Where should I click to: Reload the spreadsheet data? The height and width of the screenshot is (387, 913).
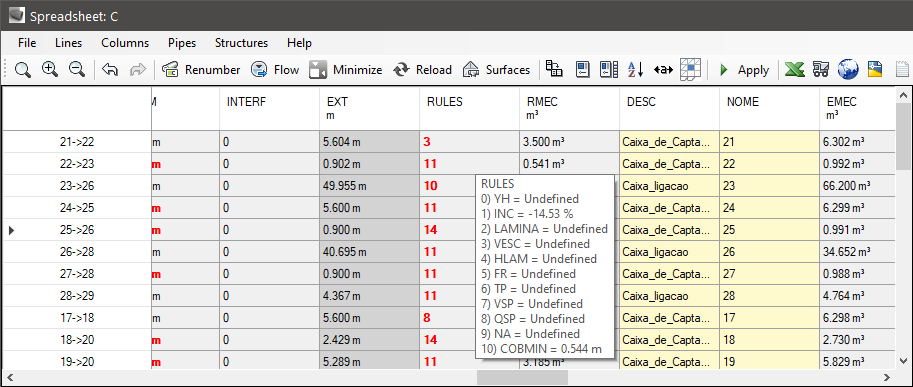[x=422, y=70]
